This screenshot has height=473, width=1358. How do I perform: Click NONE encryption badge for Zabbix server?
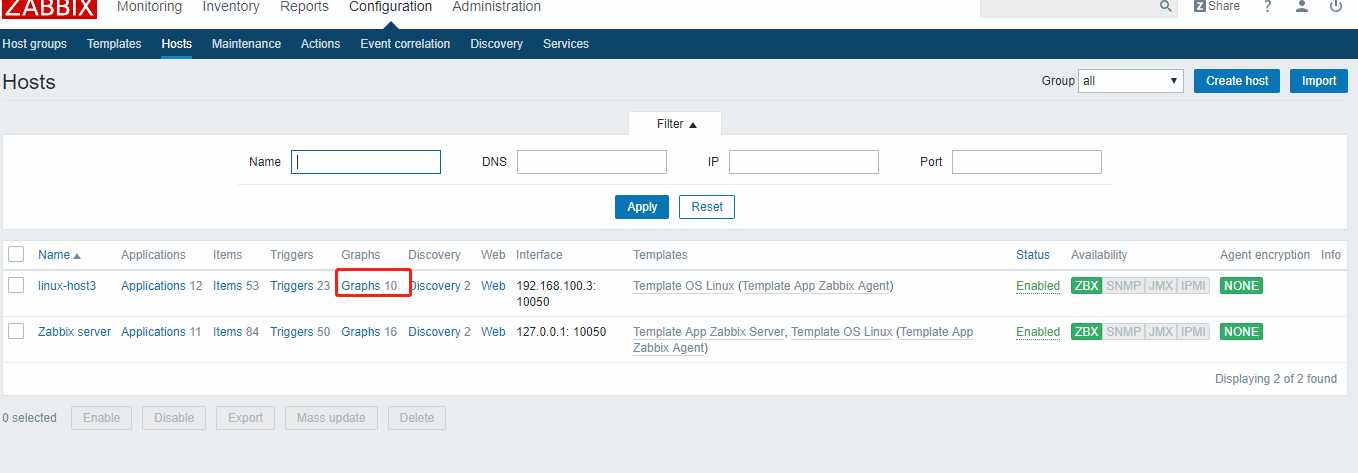click(x=1241, y=332)
